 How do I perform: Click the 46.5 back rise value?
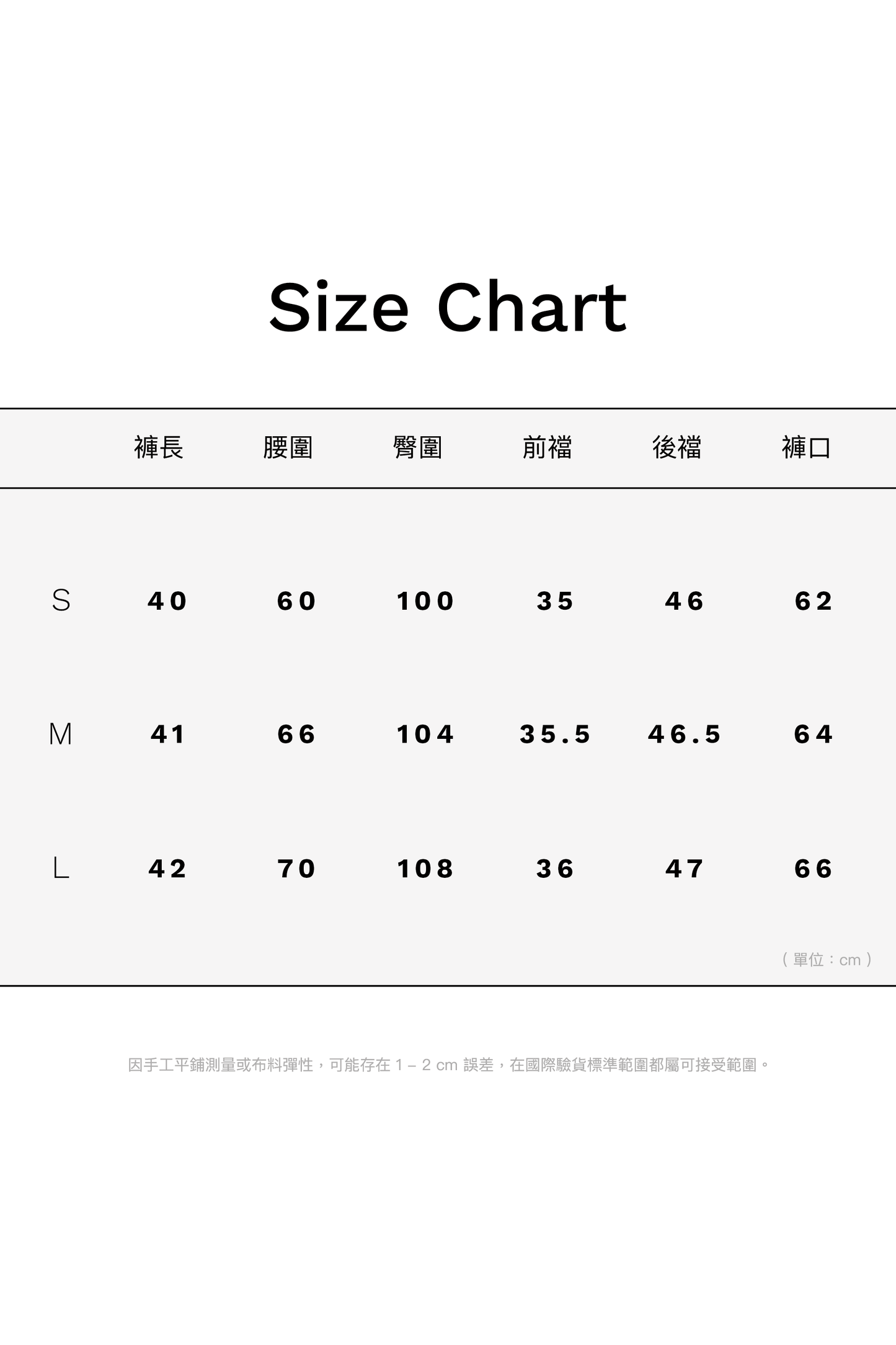685,735
